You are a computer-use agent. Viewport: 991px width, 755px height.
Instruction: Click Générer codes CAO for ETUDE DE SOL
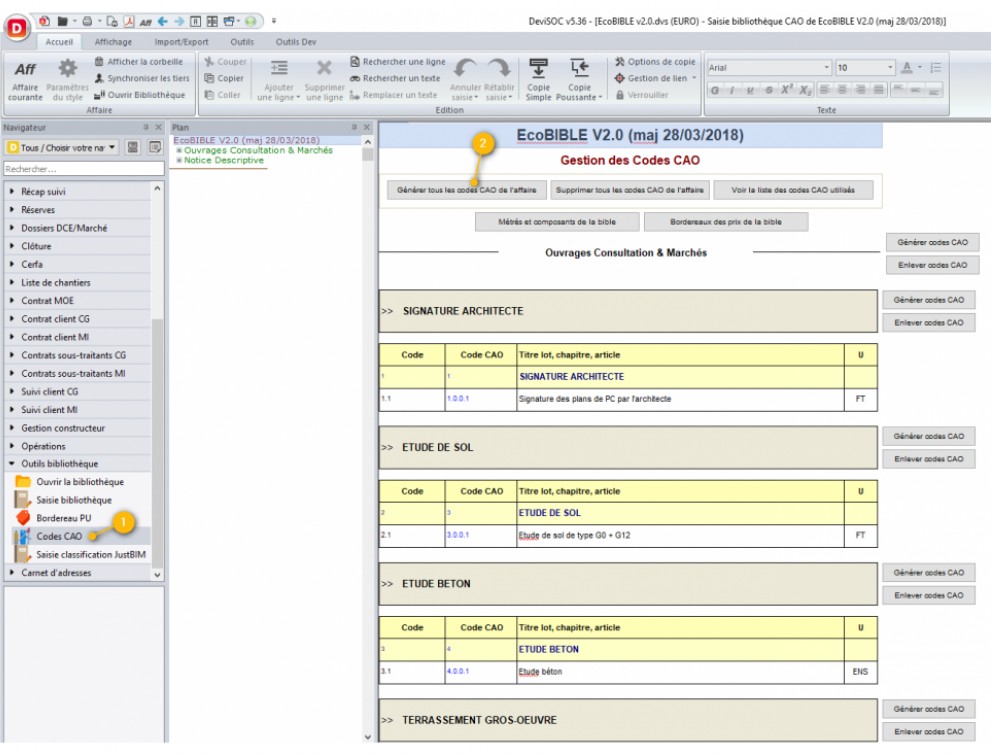(928, 436)
